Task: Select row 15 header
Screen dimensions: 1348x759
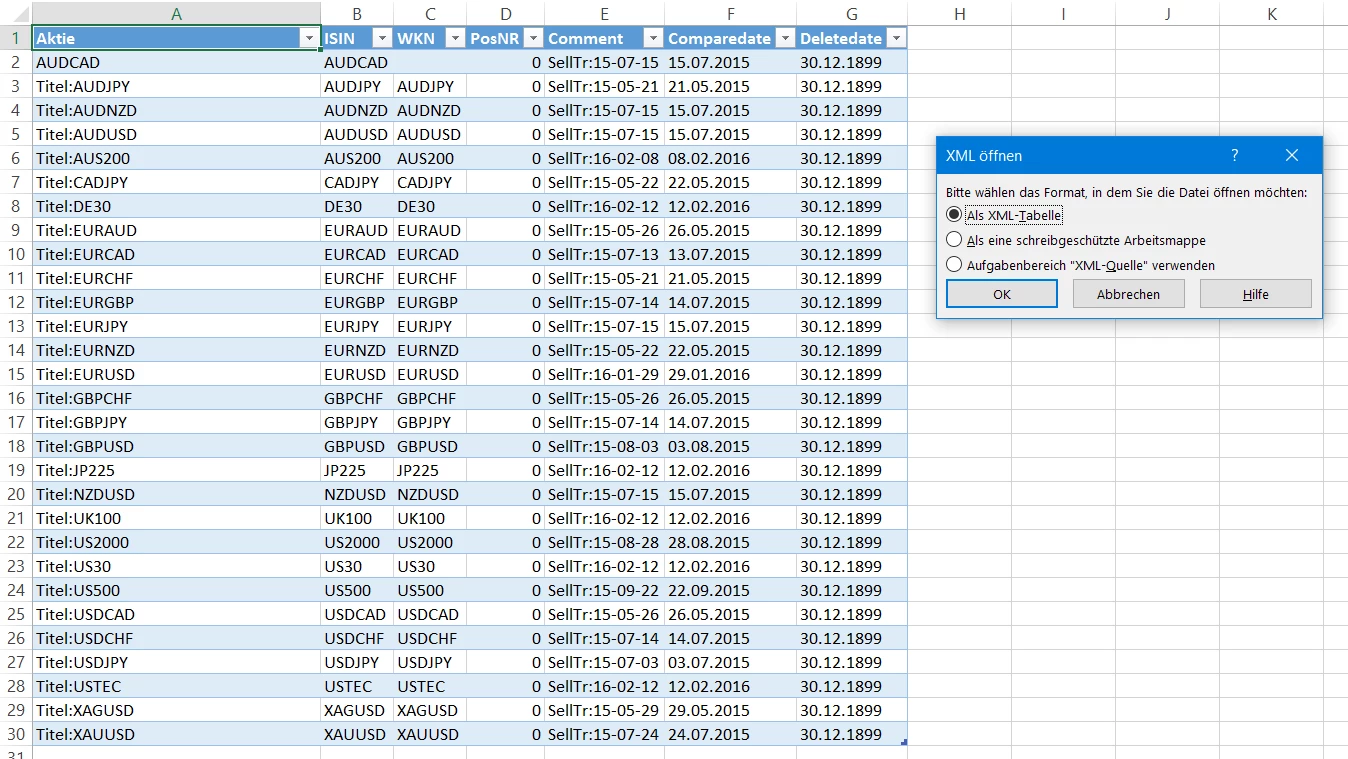Action: (x=16, y=374)
